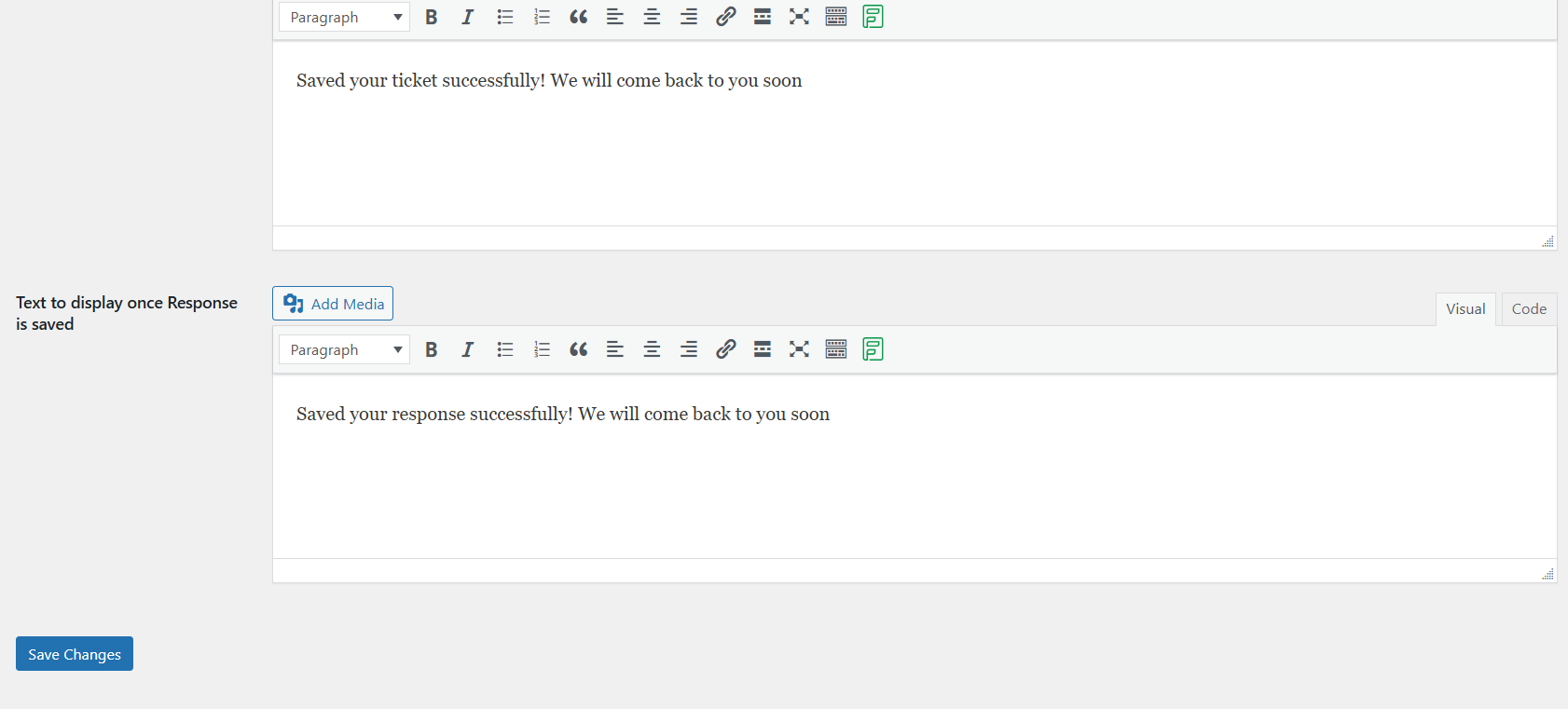This screenshot has width=1568, height=709.
Task: Switch to the Visual editor tab
Action: pos(1465,309)
